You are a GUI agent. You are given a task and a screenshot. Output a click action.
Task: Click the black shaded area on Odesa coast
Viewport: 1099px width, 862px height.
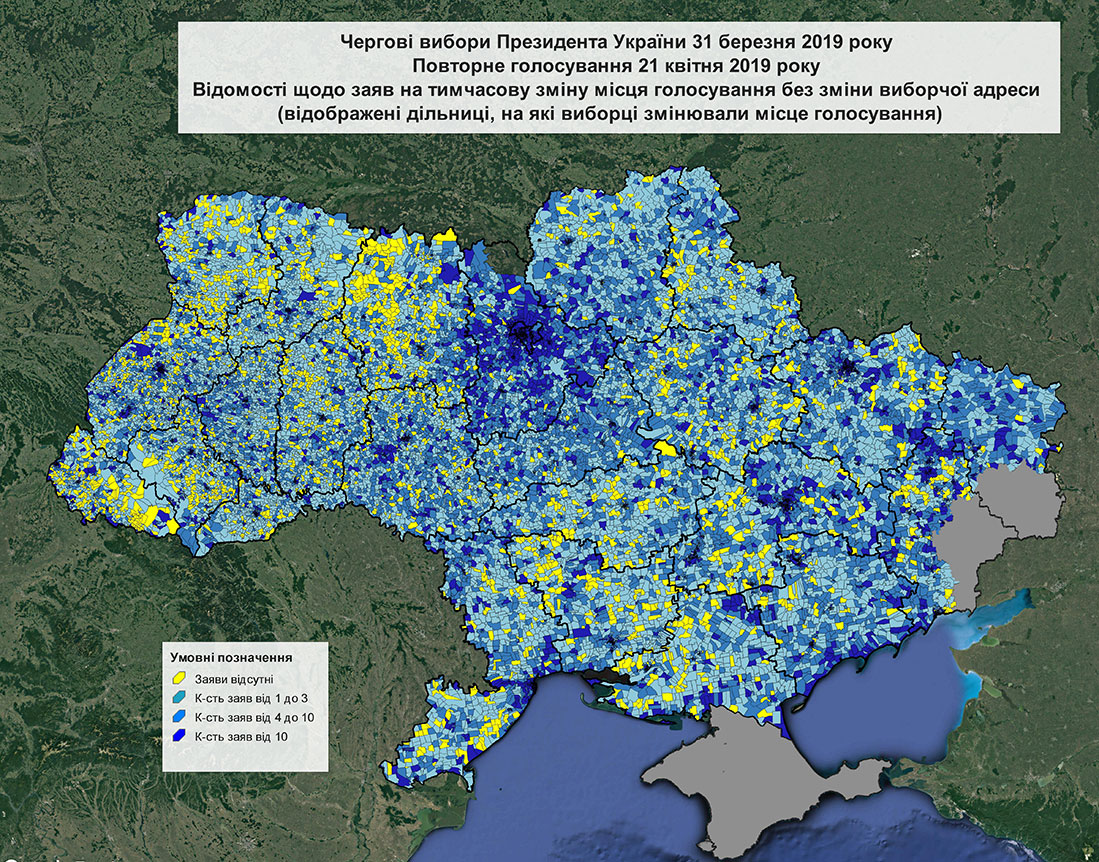coord(611,674)
